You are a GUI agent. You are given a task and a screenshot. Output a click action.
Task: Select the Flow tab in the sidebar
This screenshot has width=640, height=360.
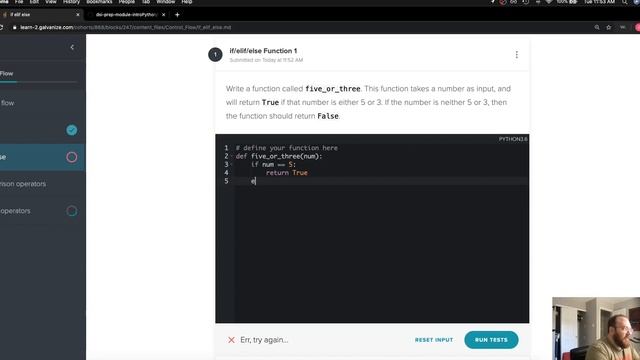7,73
